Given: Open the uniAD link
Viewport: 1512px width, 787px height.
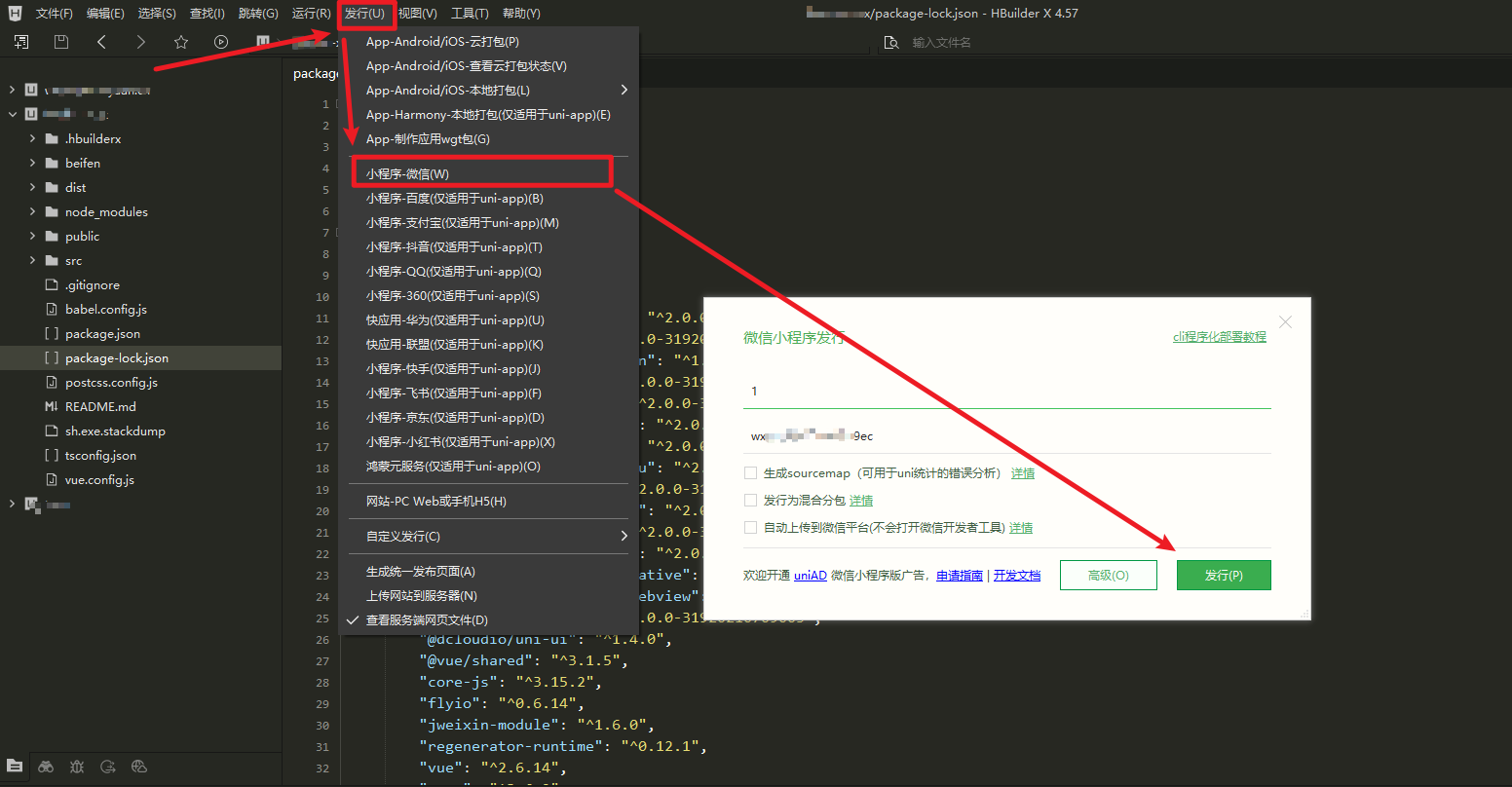Looking at the screenshot, I should pyautogui.click(x=811, y=576).
